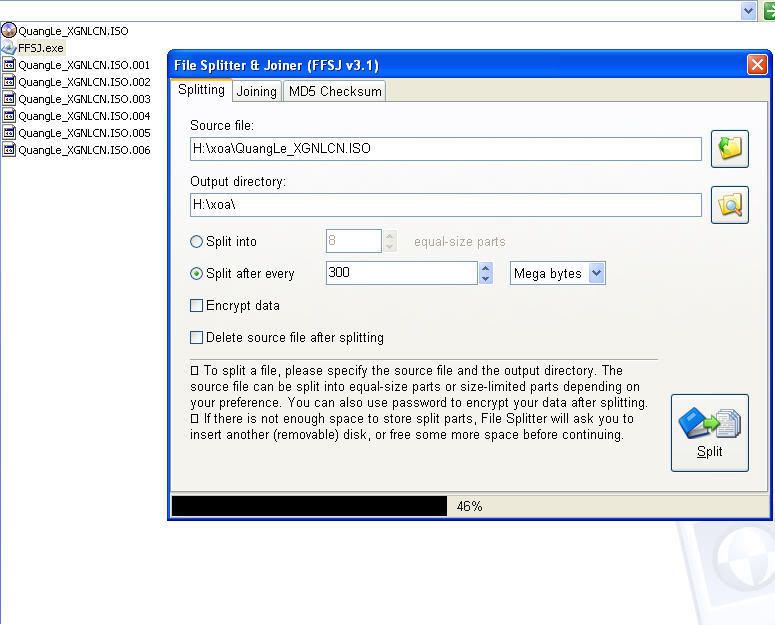
Task: Switch to the Splitting tab
Action: click(201, 90)
